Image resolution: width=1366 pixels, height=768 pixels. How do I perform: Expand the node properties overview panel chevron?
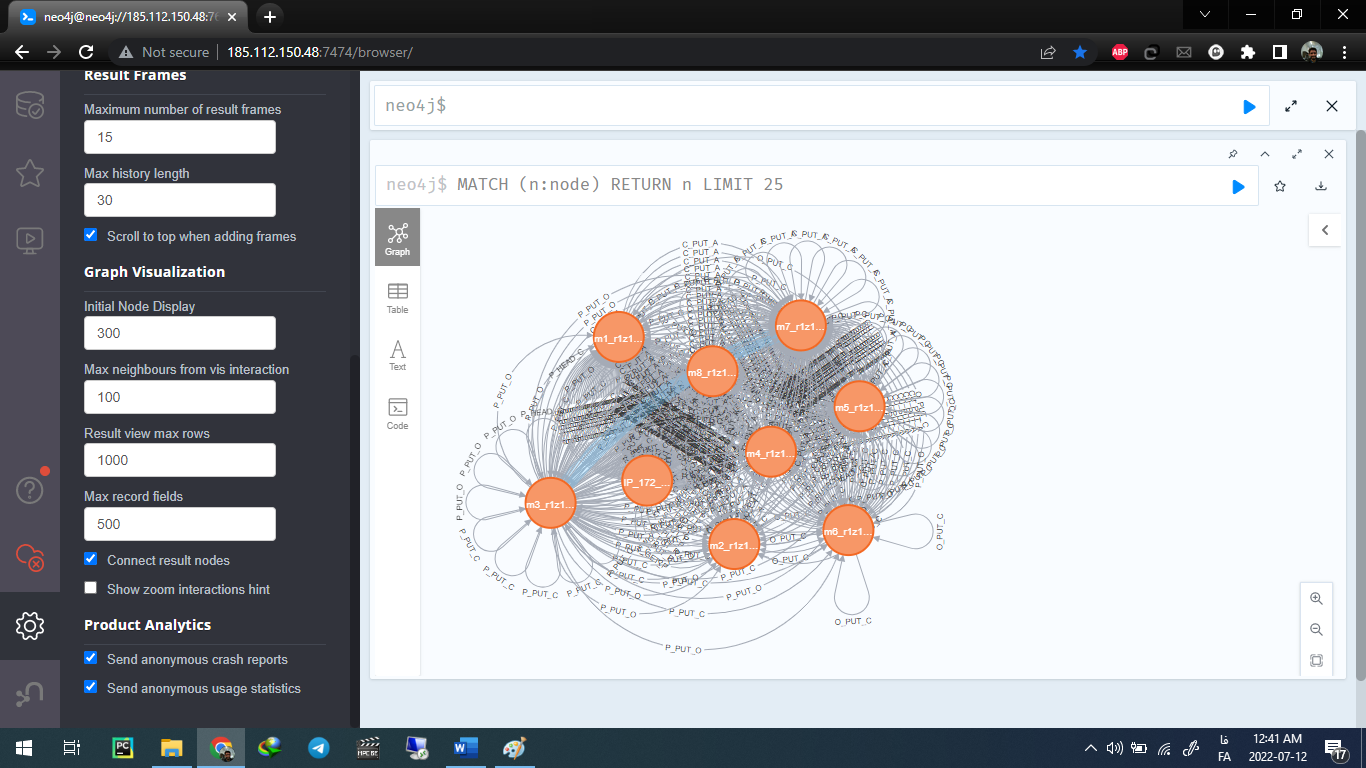1325,230
